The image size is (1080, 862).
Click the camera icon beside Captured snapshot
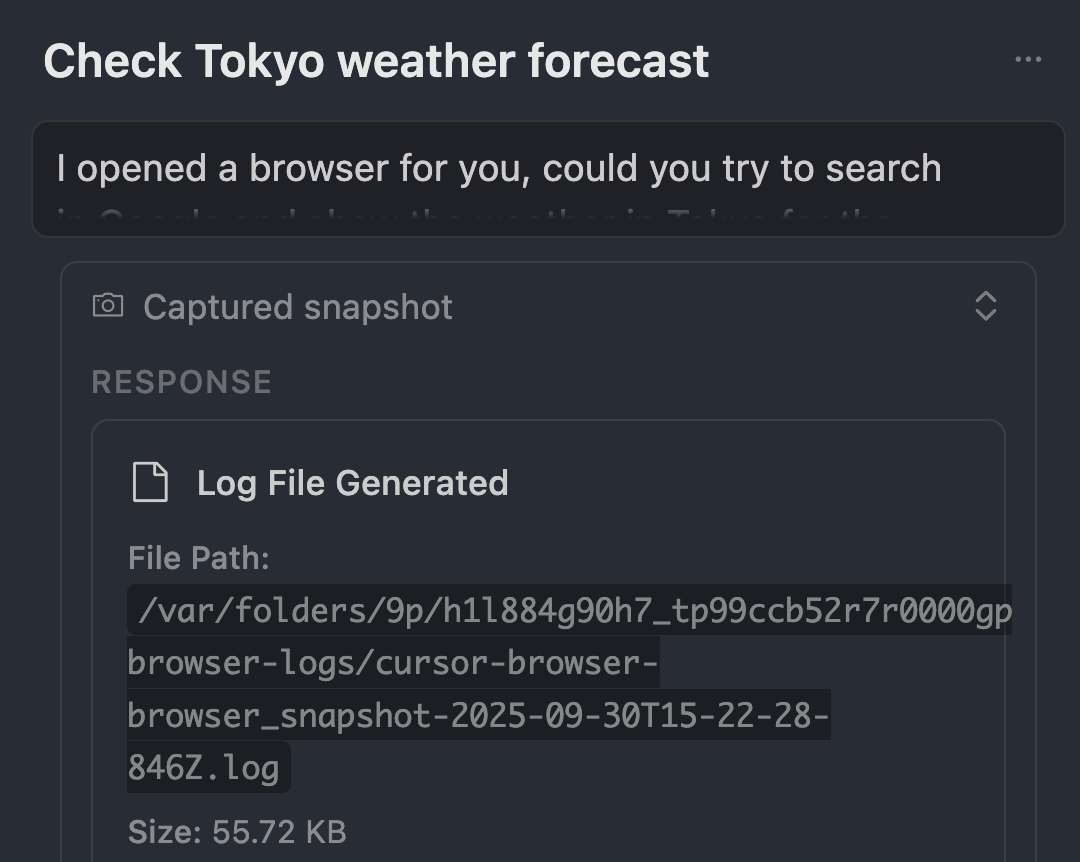(108, 306)
